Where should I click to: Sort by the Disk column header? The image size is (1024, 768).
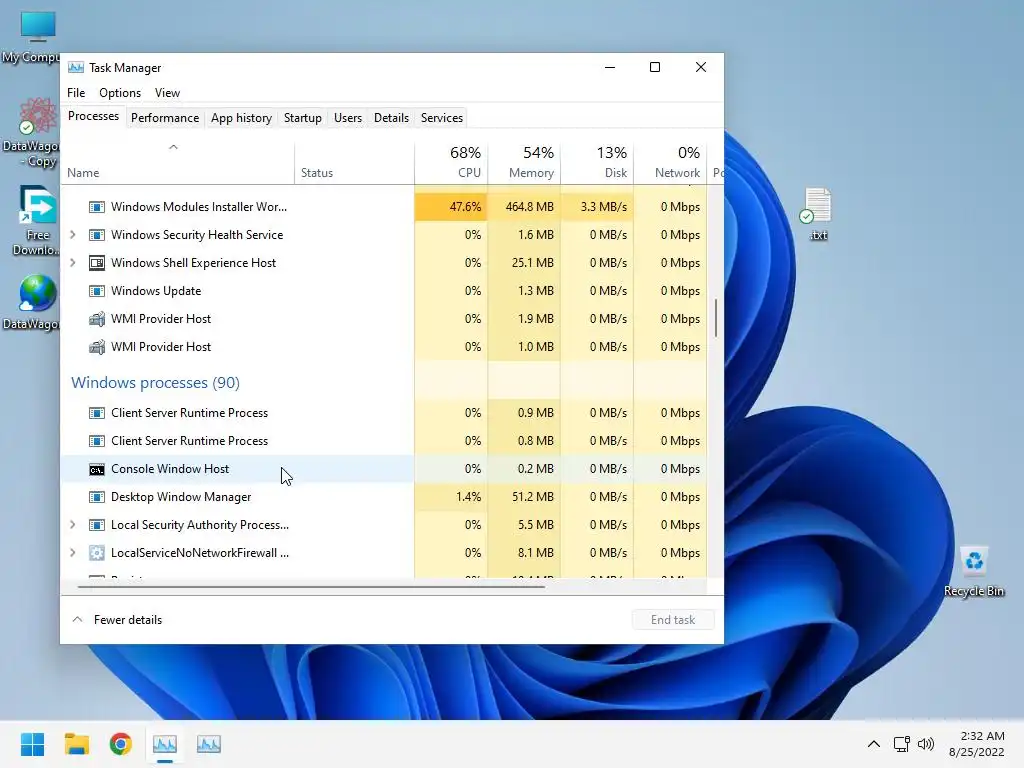[x=598, y=162]
